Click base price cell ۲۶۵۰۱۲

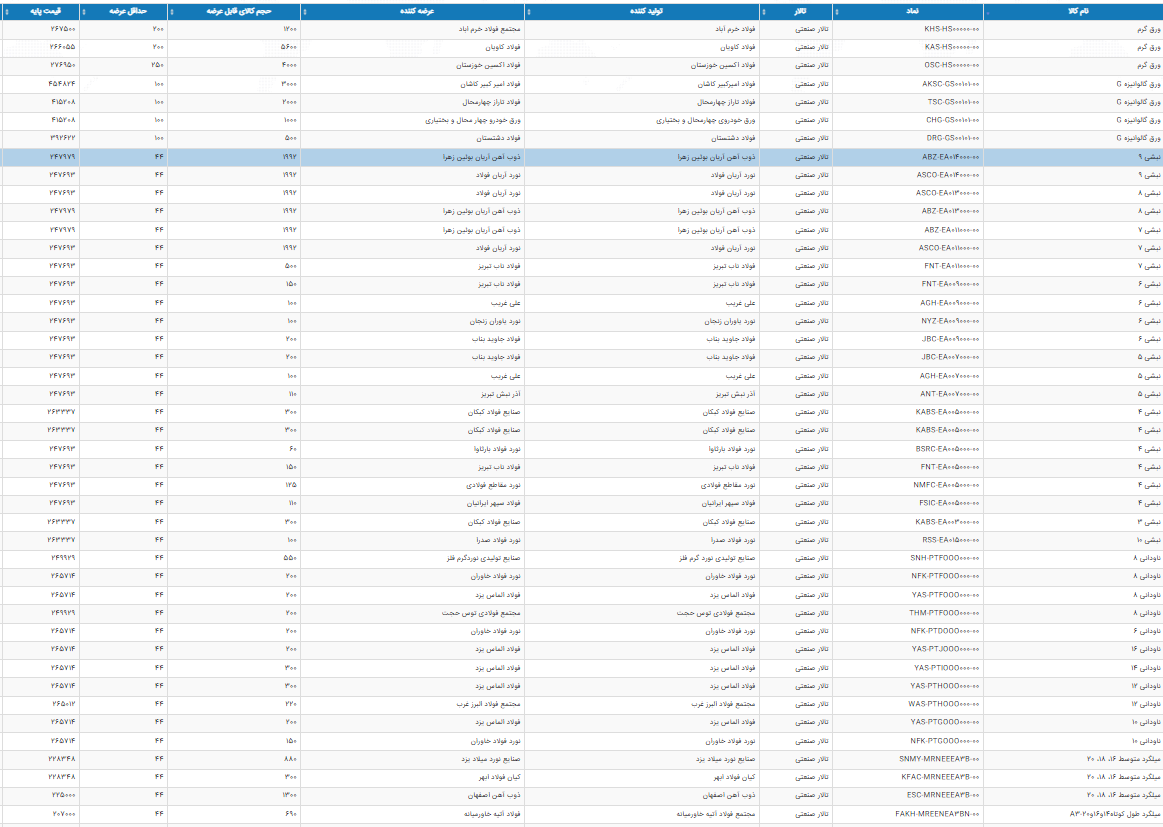coord(41,704)
